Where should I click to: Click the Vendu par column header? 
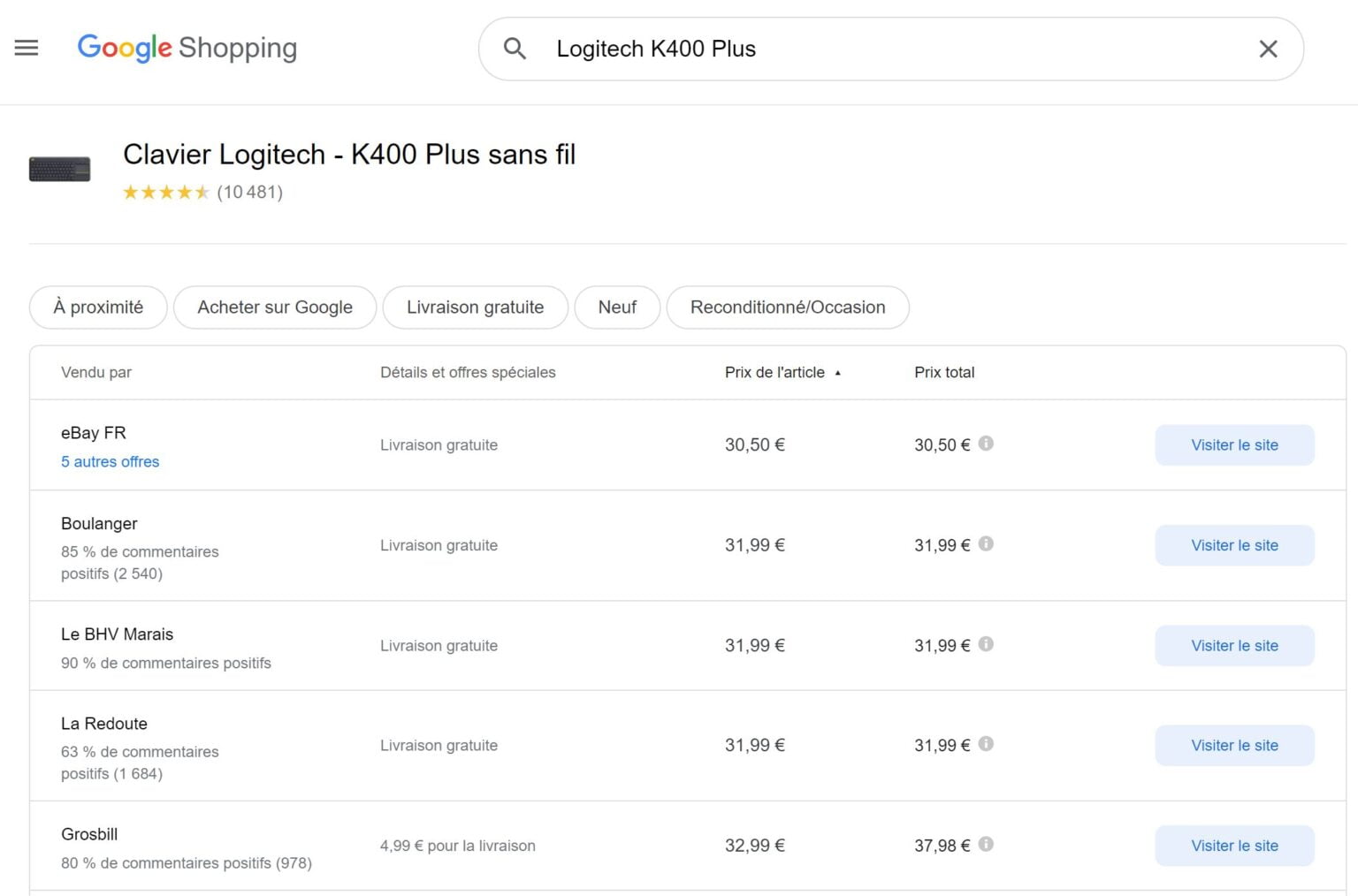[x=96, y=372]
